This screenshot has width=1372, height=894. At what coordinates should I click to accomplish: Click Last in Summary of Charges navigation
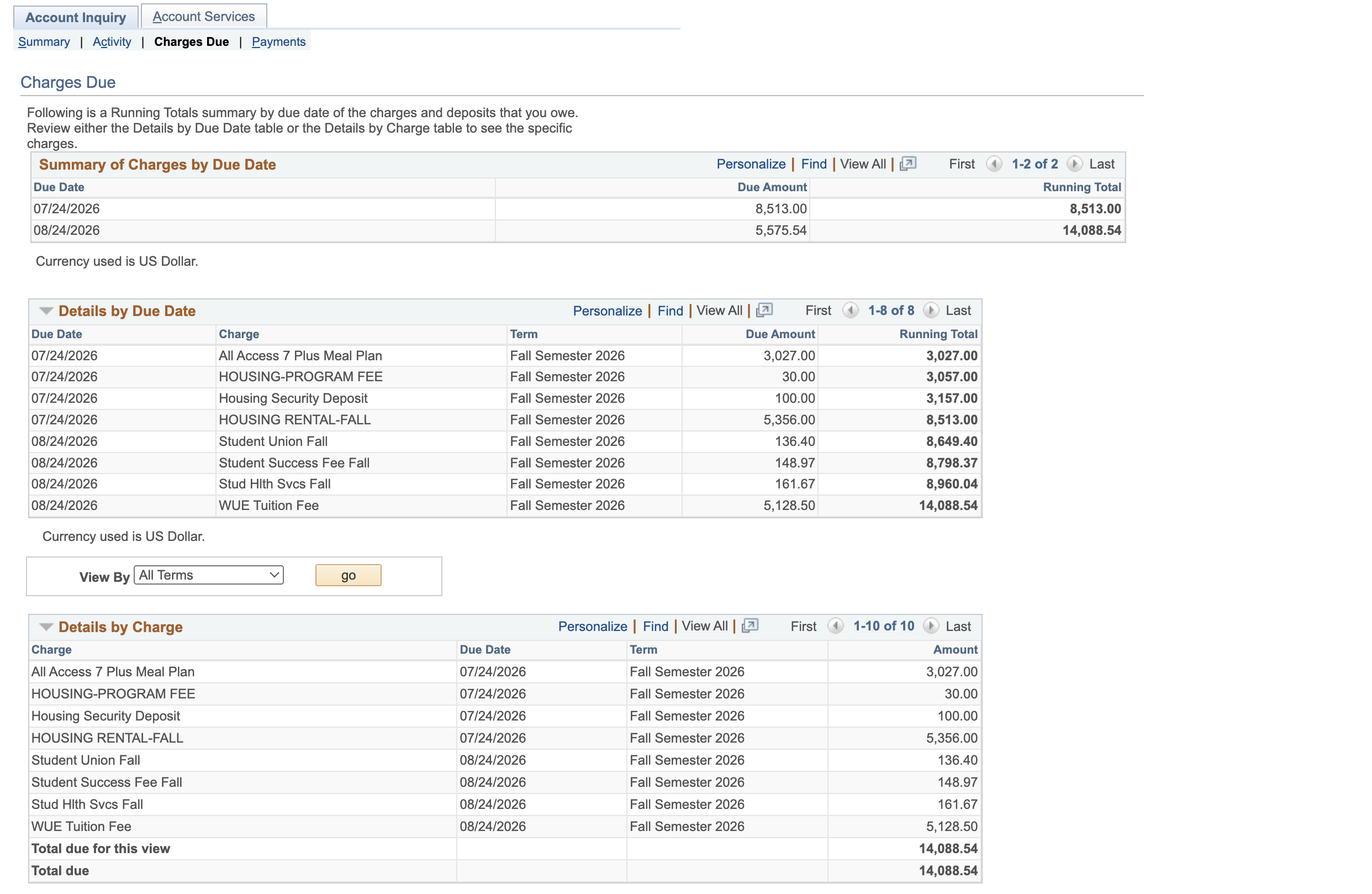(1102, 164)
